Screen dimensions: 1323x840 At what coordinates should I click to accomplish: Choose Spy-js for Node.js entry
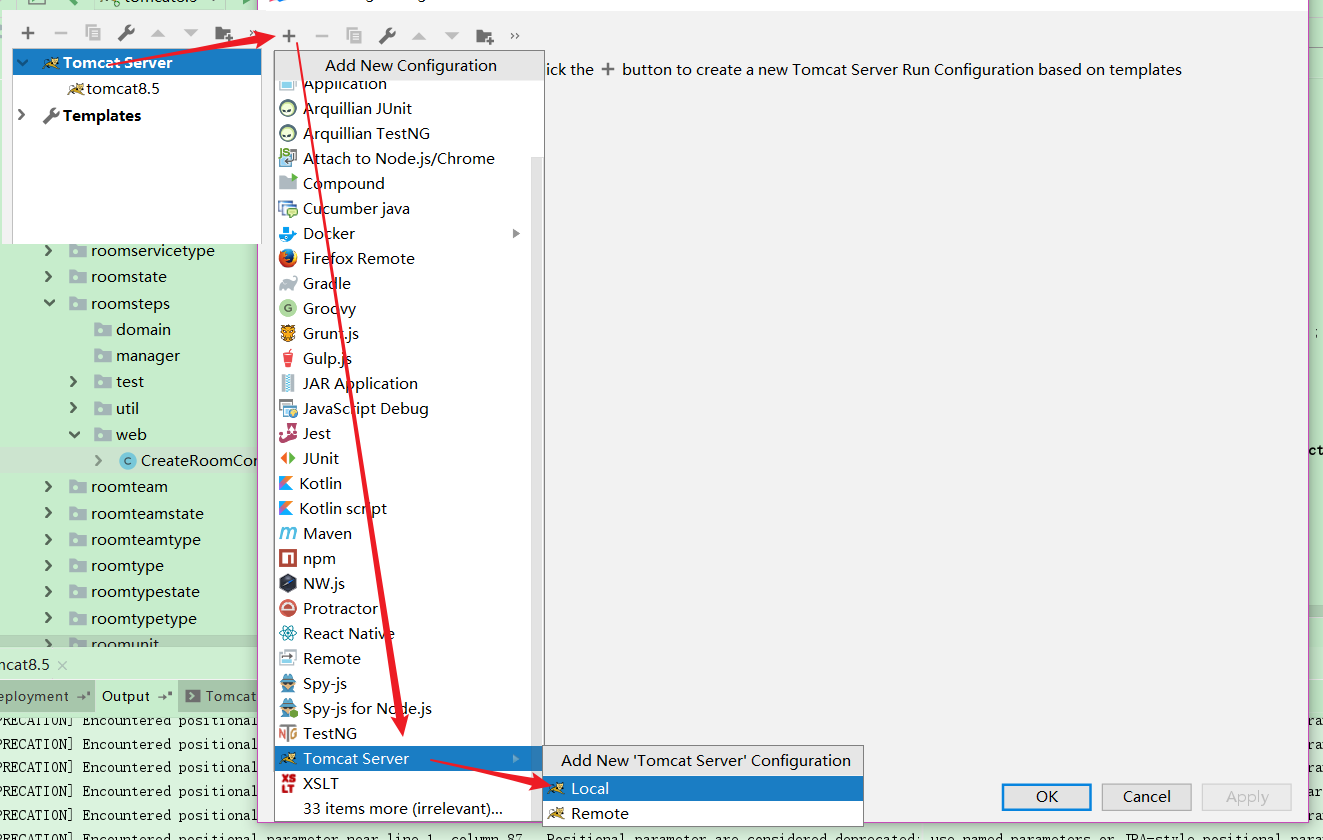tap(402, 708)
